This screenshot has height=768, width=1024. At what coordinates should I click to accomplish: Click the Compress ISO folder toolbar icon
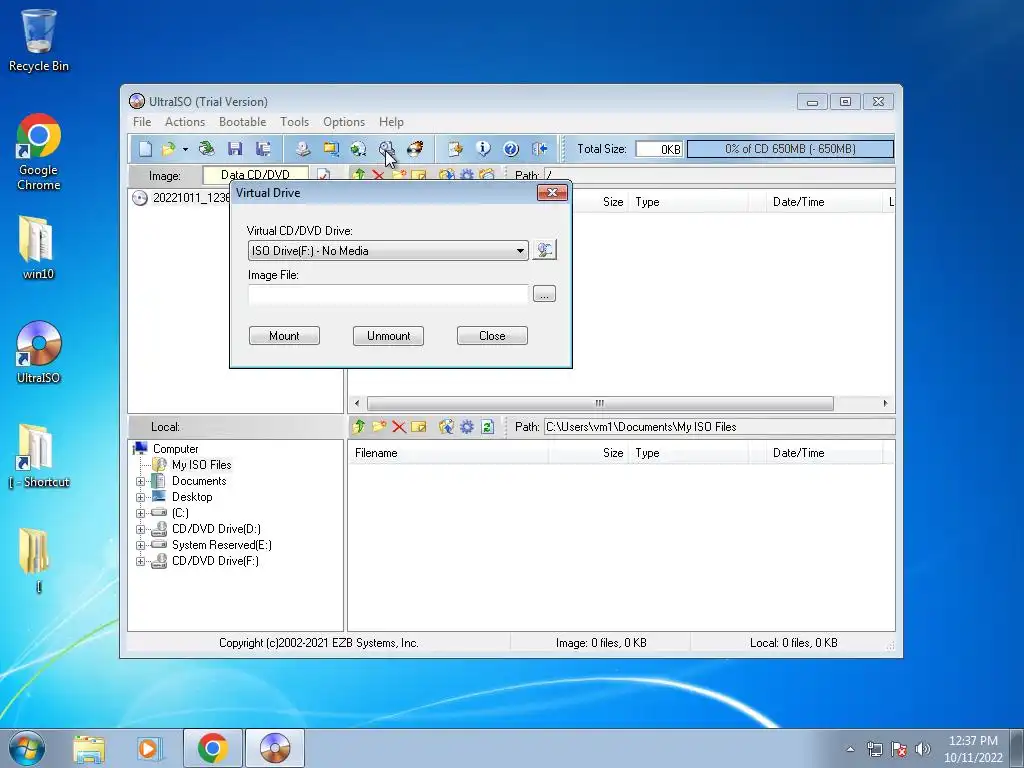click(331, 149)
